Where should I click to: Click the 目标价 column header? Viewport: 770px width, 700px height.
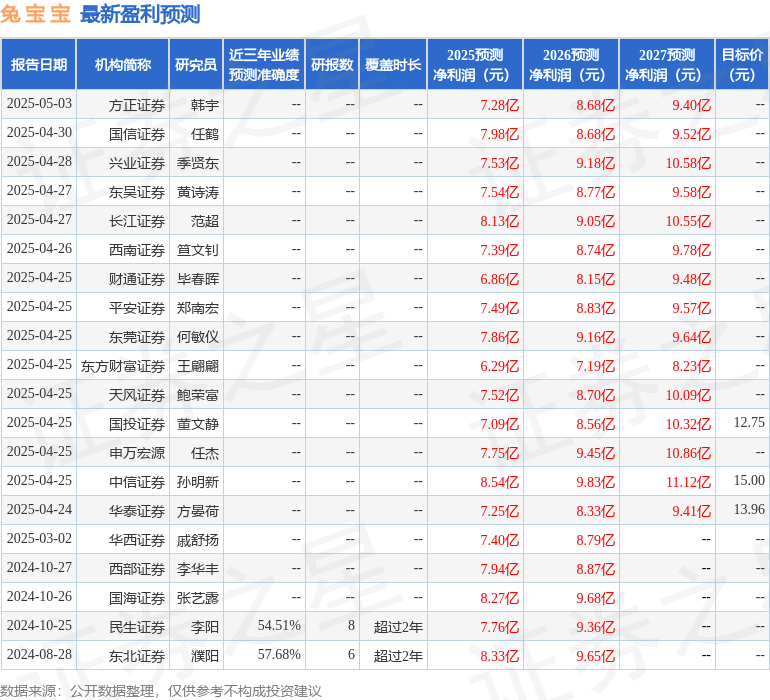click(x=742, y=64)
